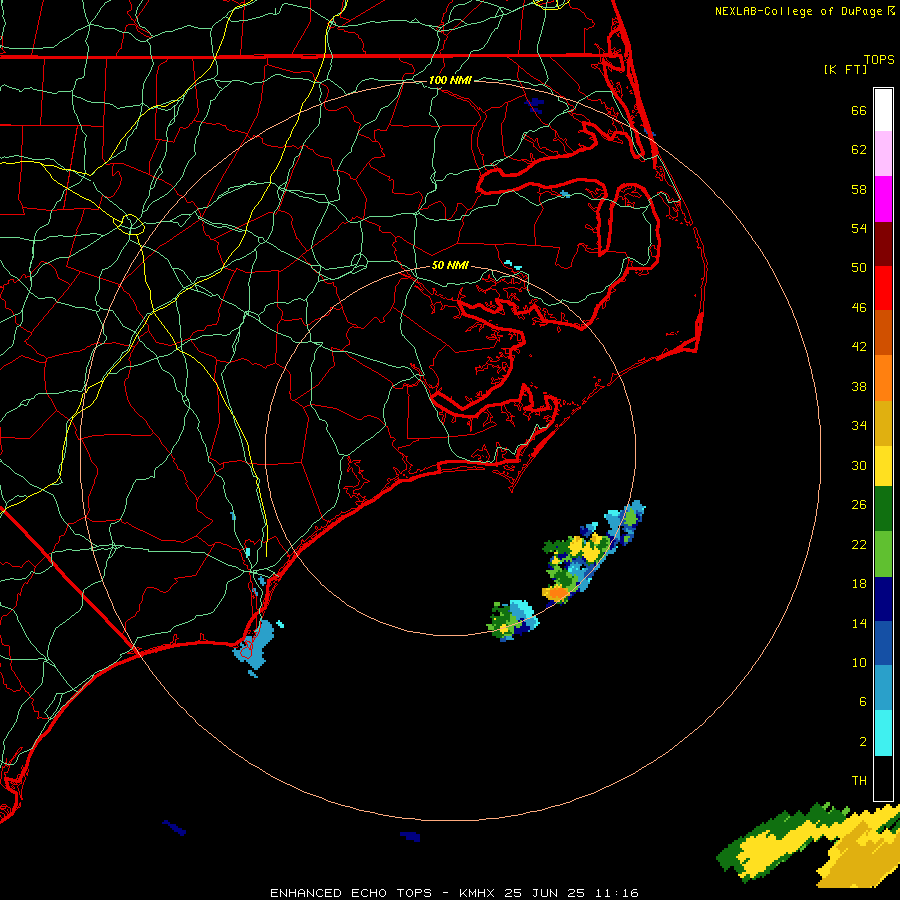Pick the light orange legend swatch
The width and height of the screenshot is (900, 900).
coord(883,378)
